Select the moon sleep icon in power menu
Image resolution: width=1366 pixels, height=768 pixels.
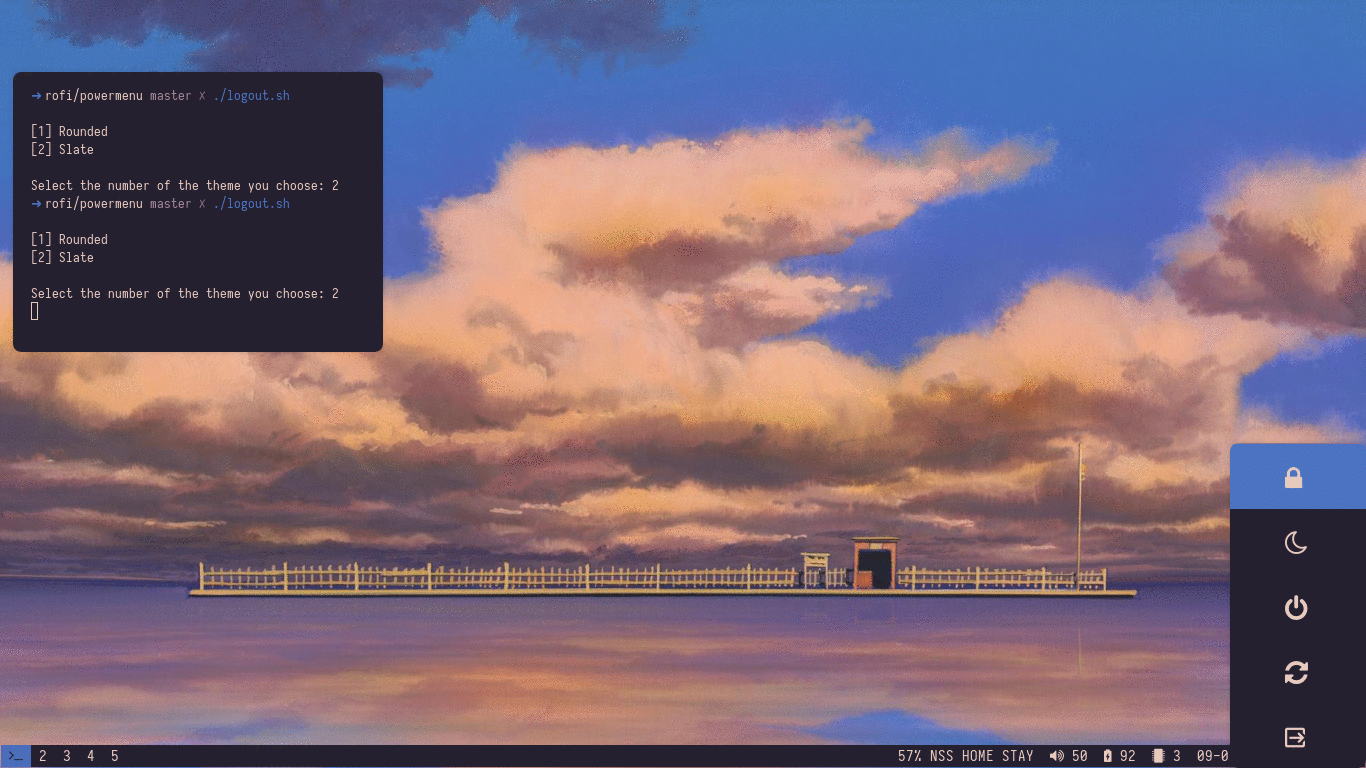point(1295,543)
